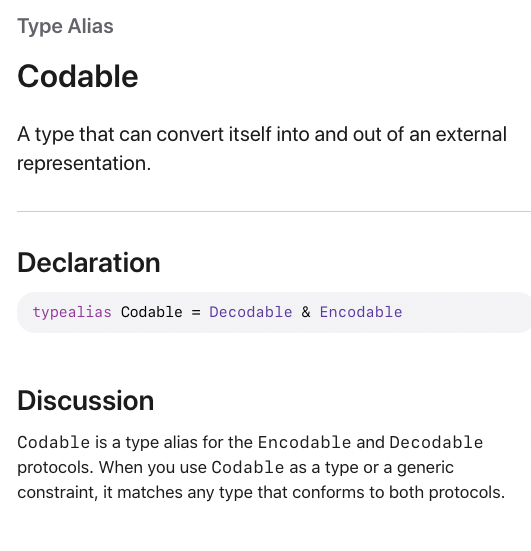Click the Codable code after 'When you use'
531x551 pixels.
(248, 467)
